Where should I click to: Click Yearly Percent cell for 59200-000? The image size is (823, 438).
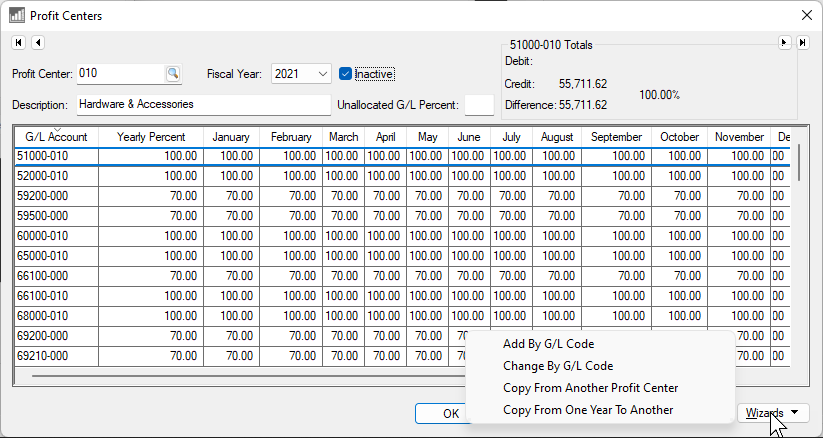coord(151,196)
